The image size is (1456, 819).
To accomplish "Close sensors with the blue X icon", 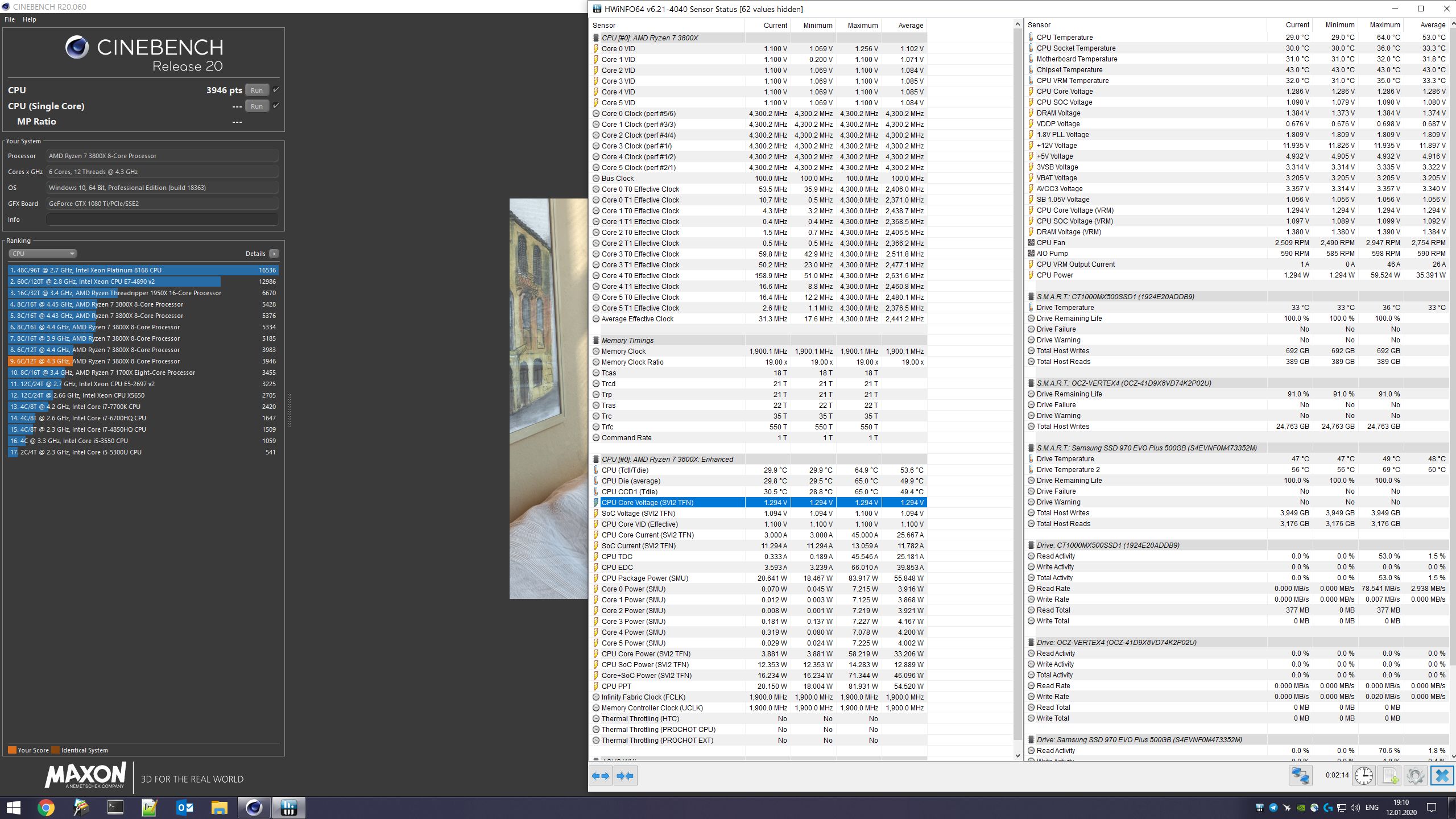I will coord(1442,776).
